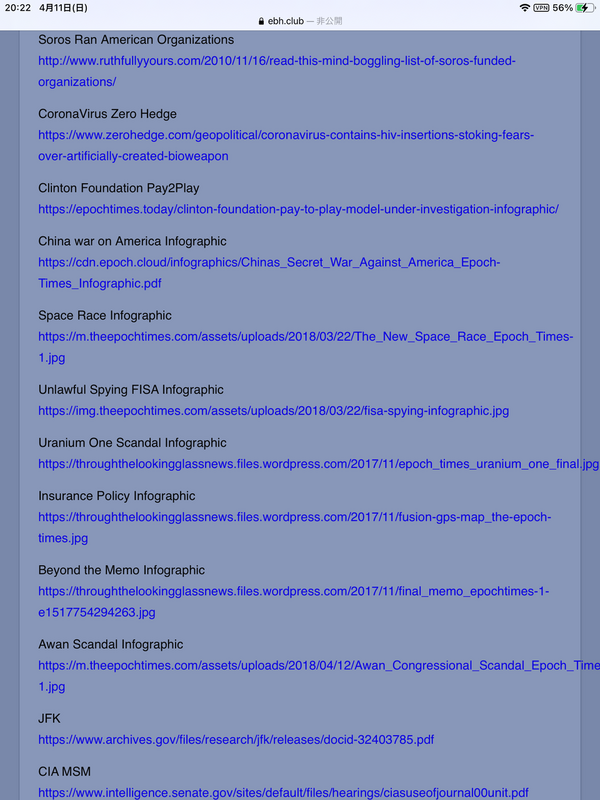
Task: Tap the lock icon beside ebh.club
Action: pyautogui.click(x=261, y=20)
